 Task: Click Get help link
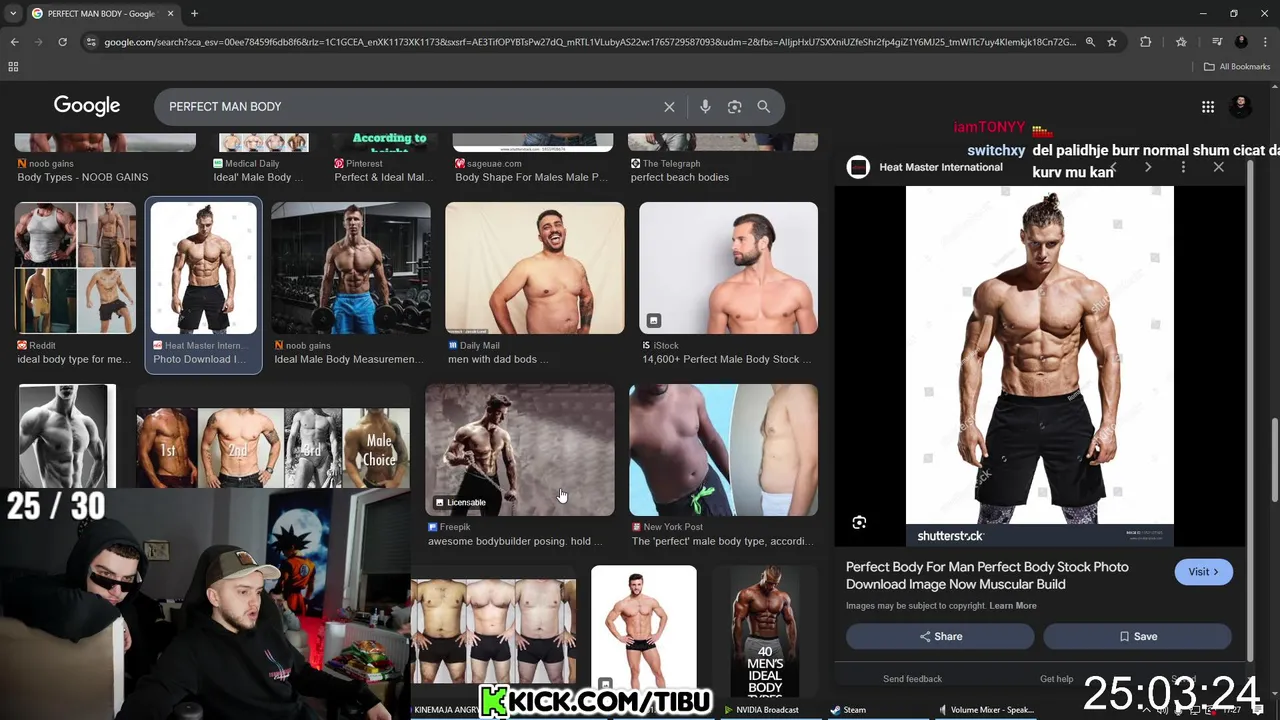[x=1056, y=679]
